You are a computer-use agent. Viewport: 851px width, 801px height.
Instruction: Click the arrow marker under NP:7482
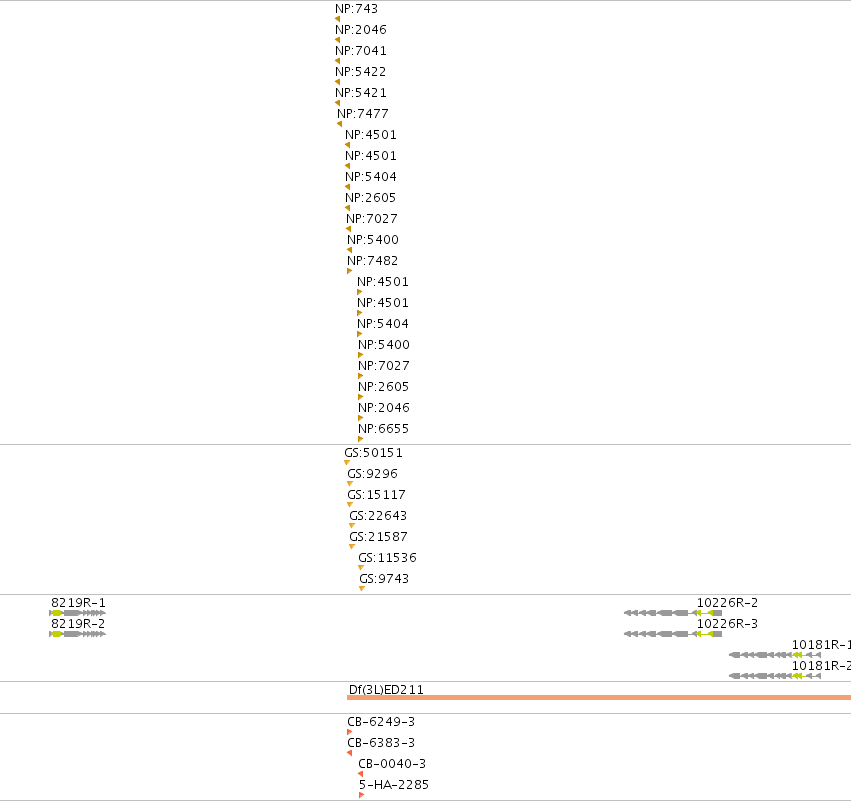[x=350, y=271]
